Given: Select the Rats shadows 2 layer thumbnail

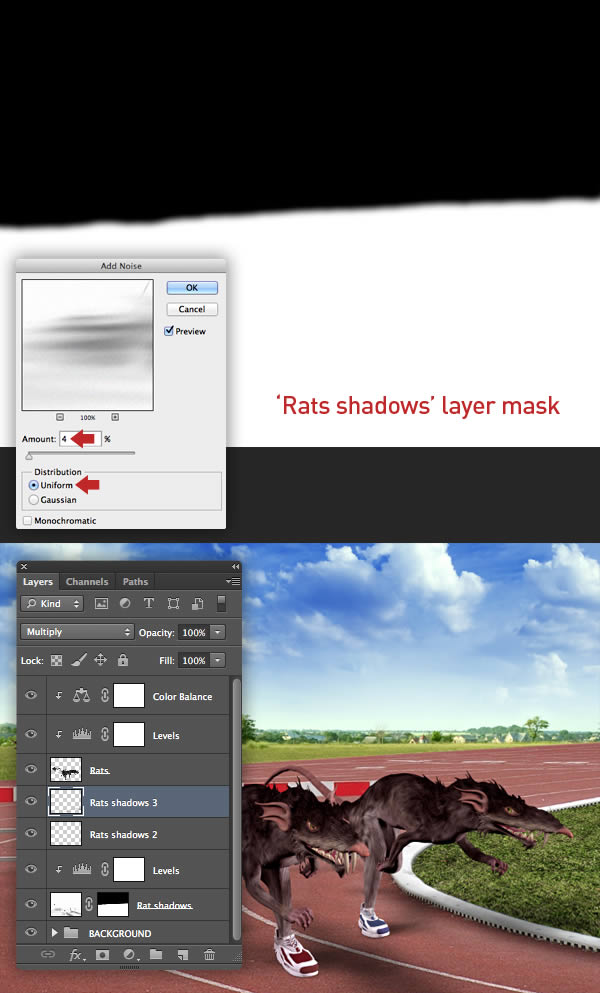Looking at the screenshot, I should [66, 834].
